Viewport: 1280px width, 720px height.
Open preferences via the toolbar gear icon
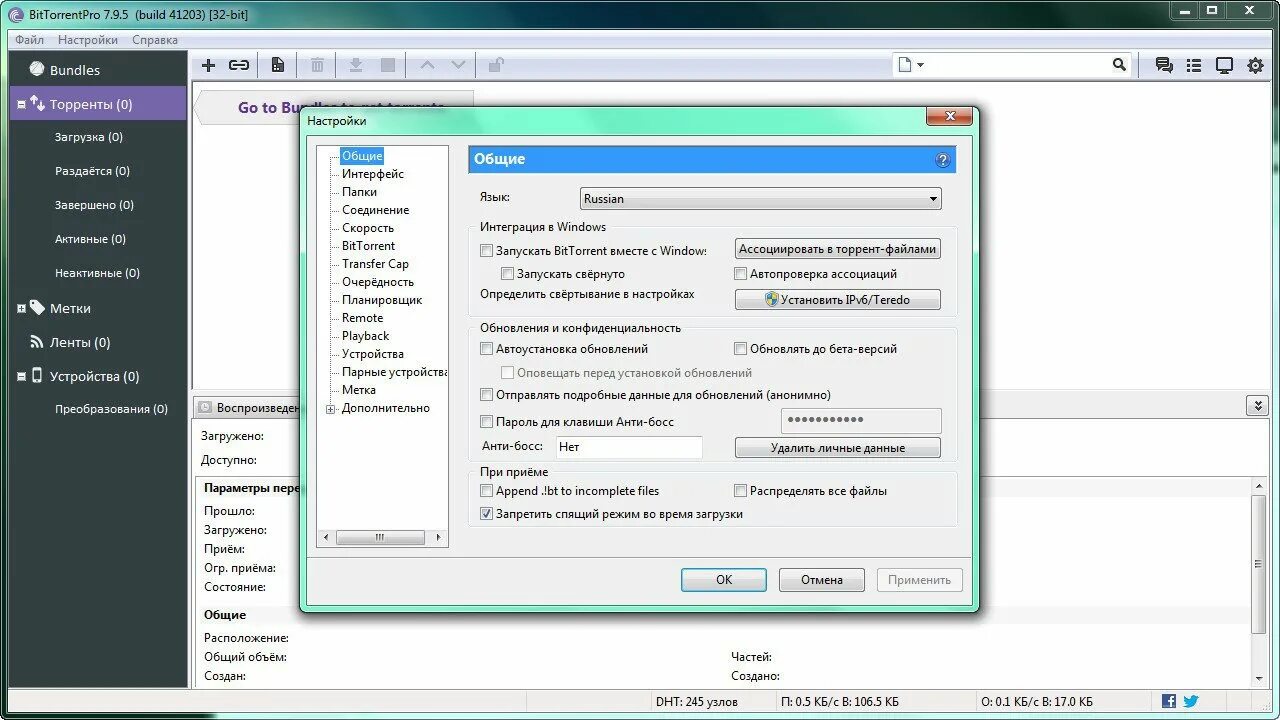coord(1255,65)
